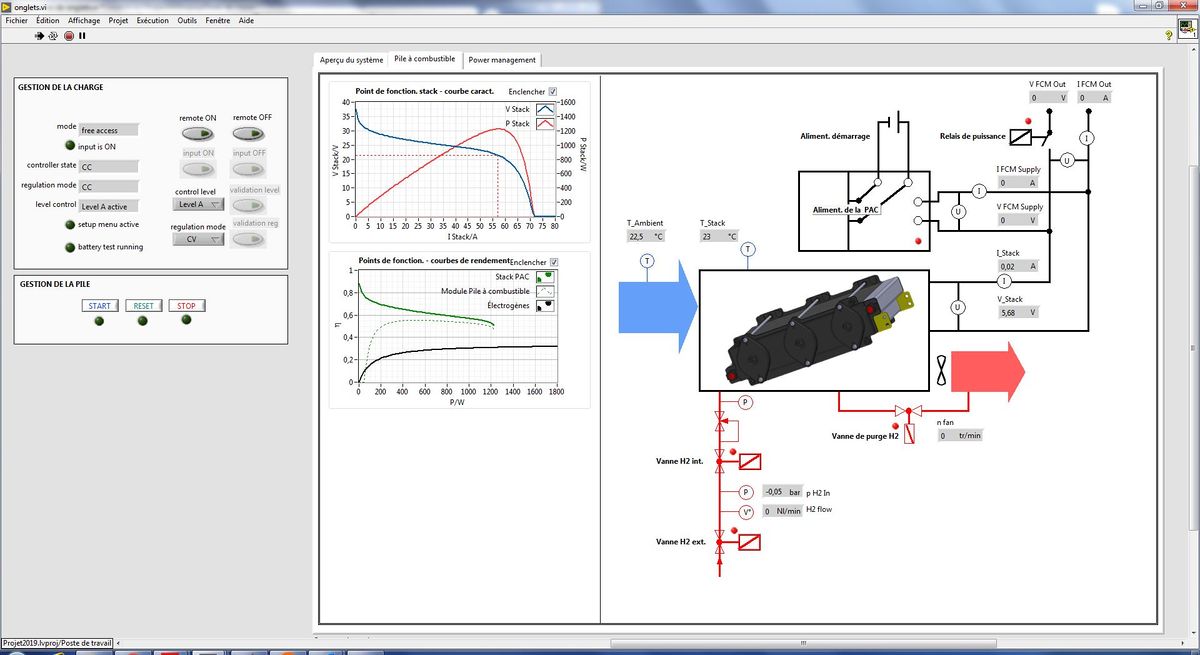
Task: Click the Run Continuously toolbar icon
Action: [x=54, y=35]
